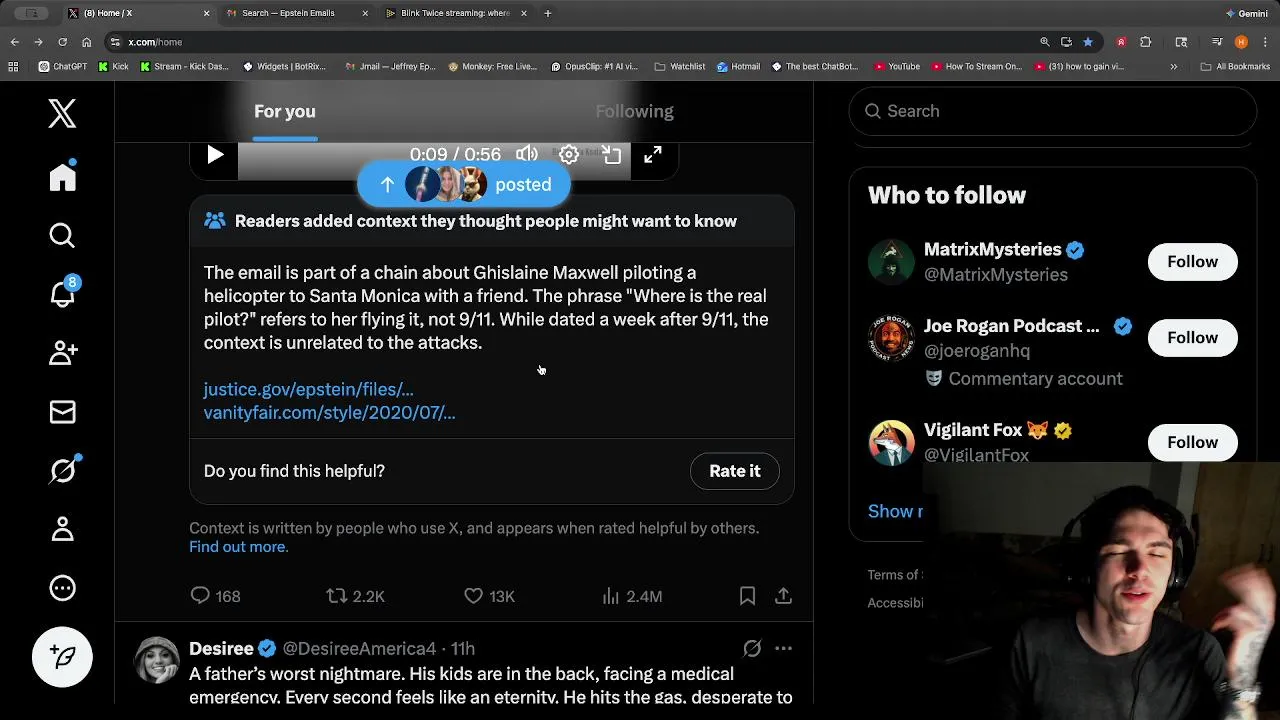Open MatrixMysteries profile avatar
Screen dimensions: 1280x720
tap(891, 262)
